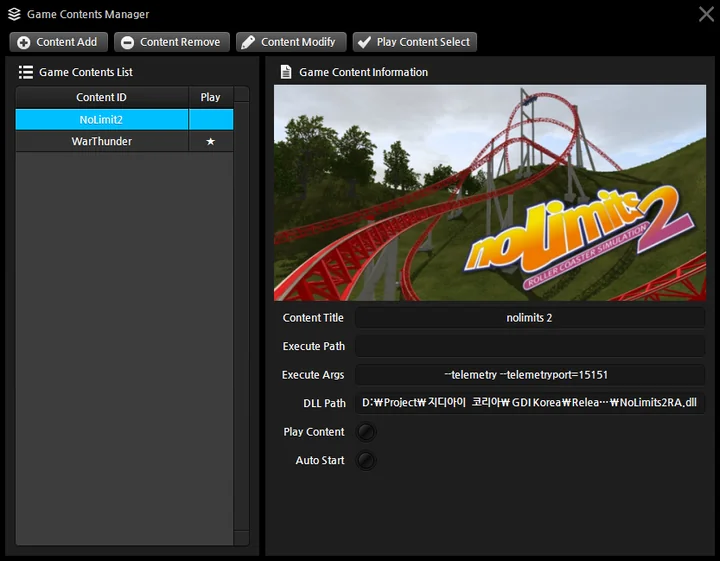Toggle the Auto Start switch

[x=366, y=460]
